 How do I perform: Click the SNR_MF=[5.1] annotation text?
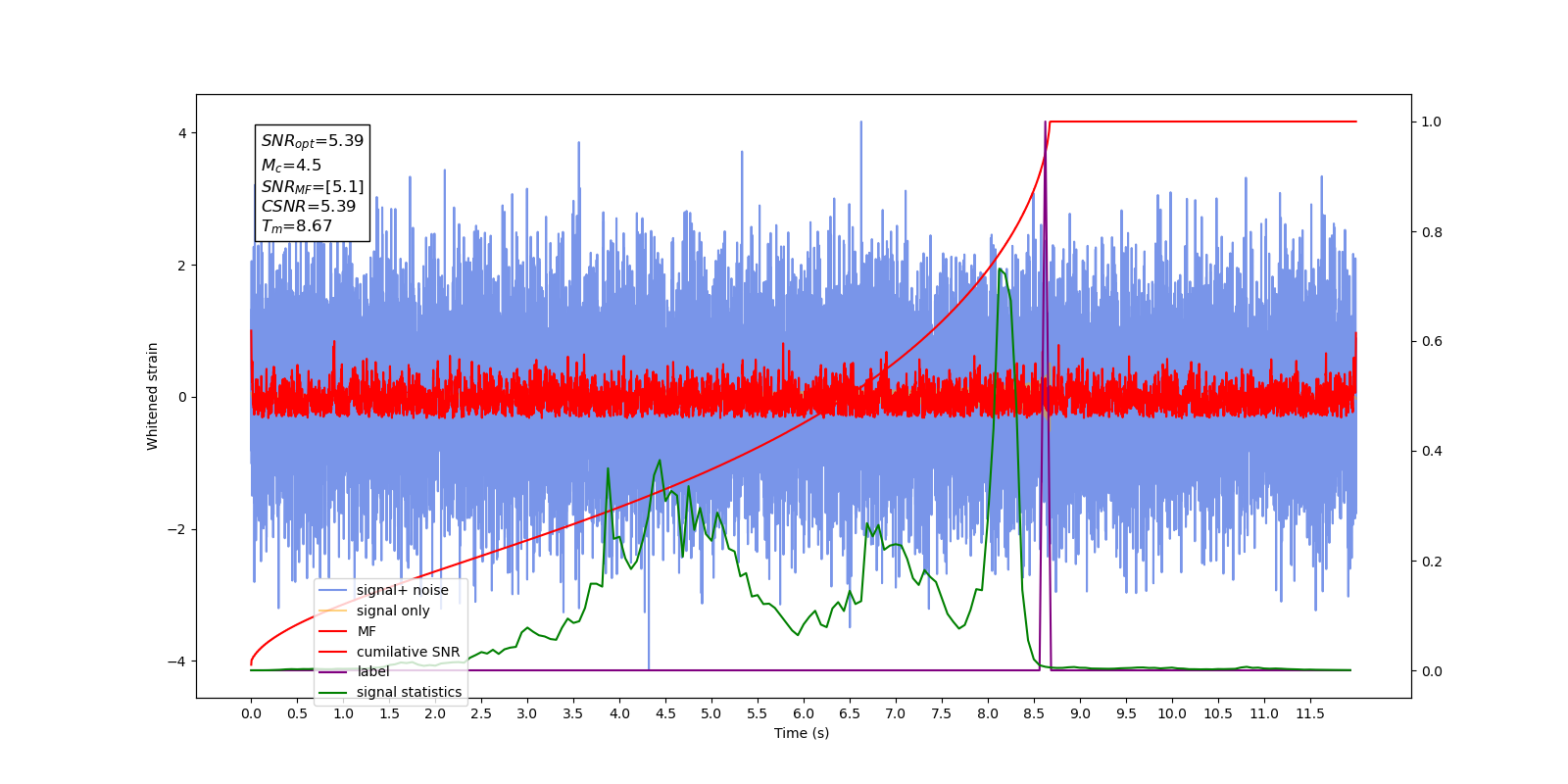[x=312, y=186]
